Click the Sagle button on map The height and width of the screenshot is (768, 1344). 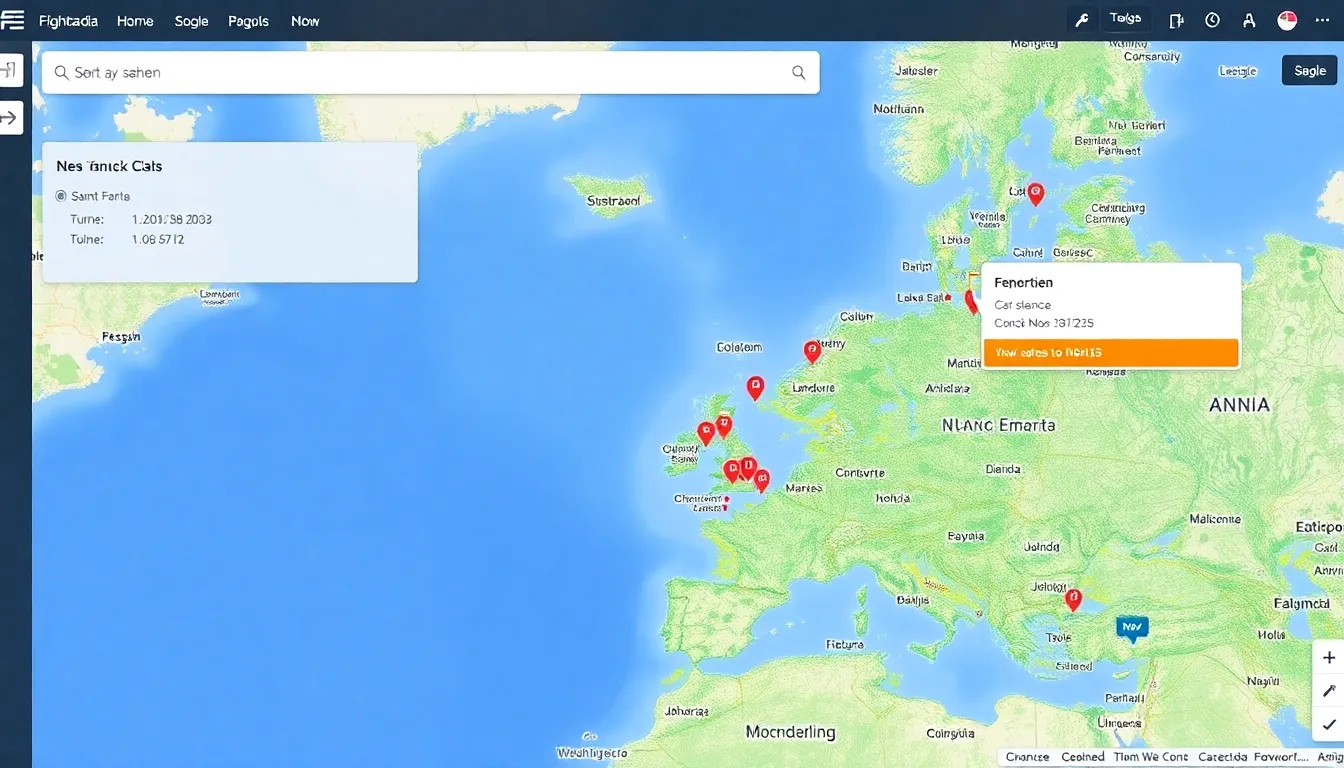(x=1309, y=70)
